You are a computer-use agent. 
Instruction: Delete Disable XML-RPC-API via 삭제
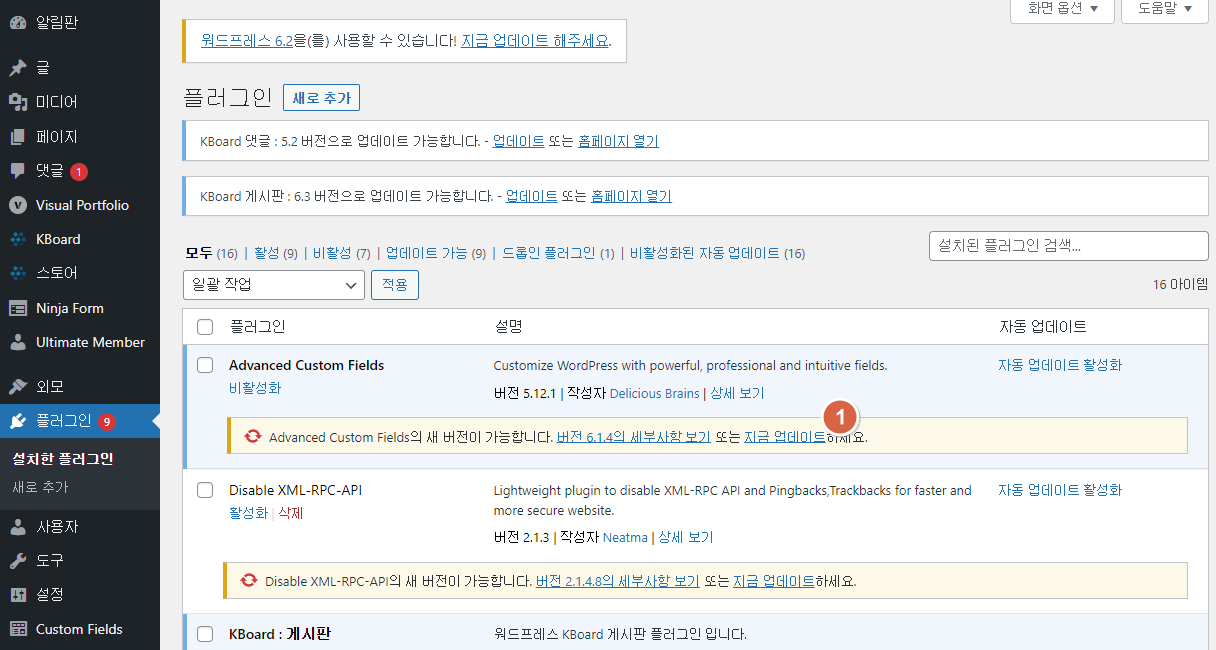(290, 513)
